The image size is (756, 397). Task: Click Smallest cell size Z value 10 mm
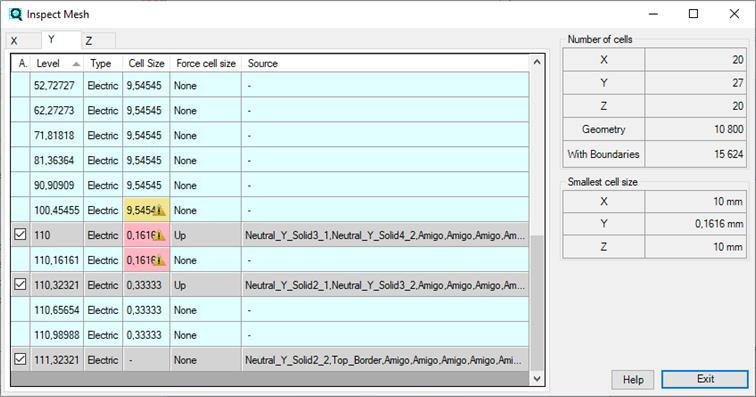(695, 247)
